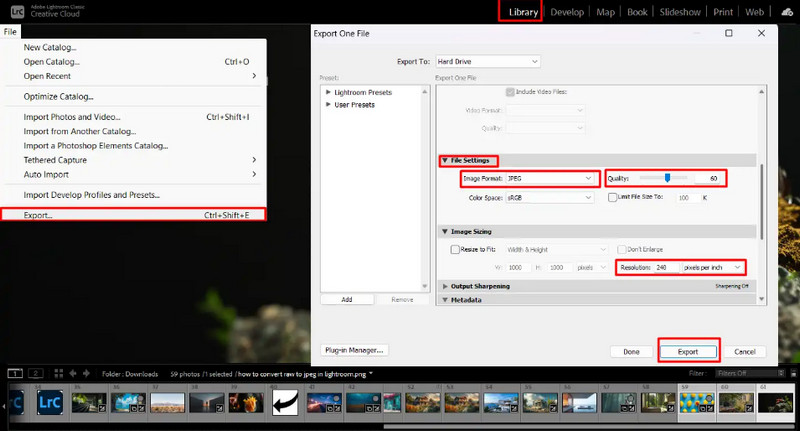Select main window display button 1
This screenshot has width=800, height=431.
click(15, 373)
